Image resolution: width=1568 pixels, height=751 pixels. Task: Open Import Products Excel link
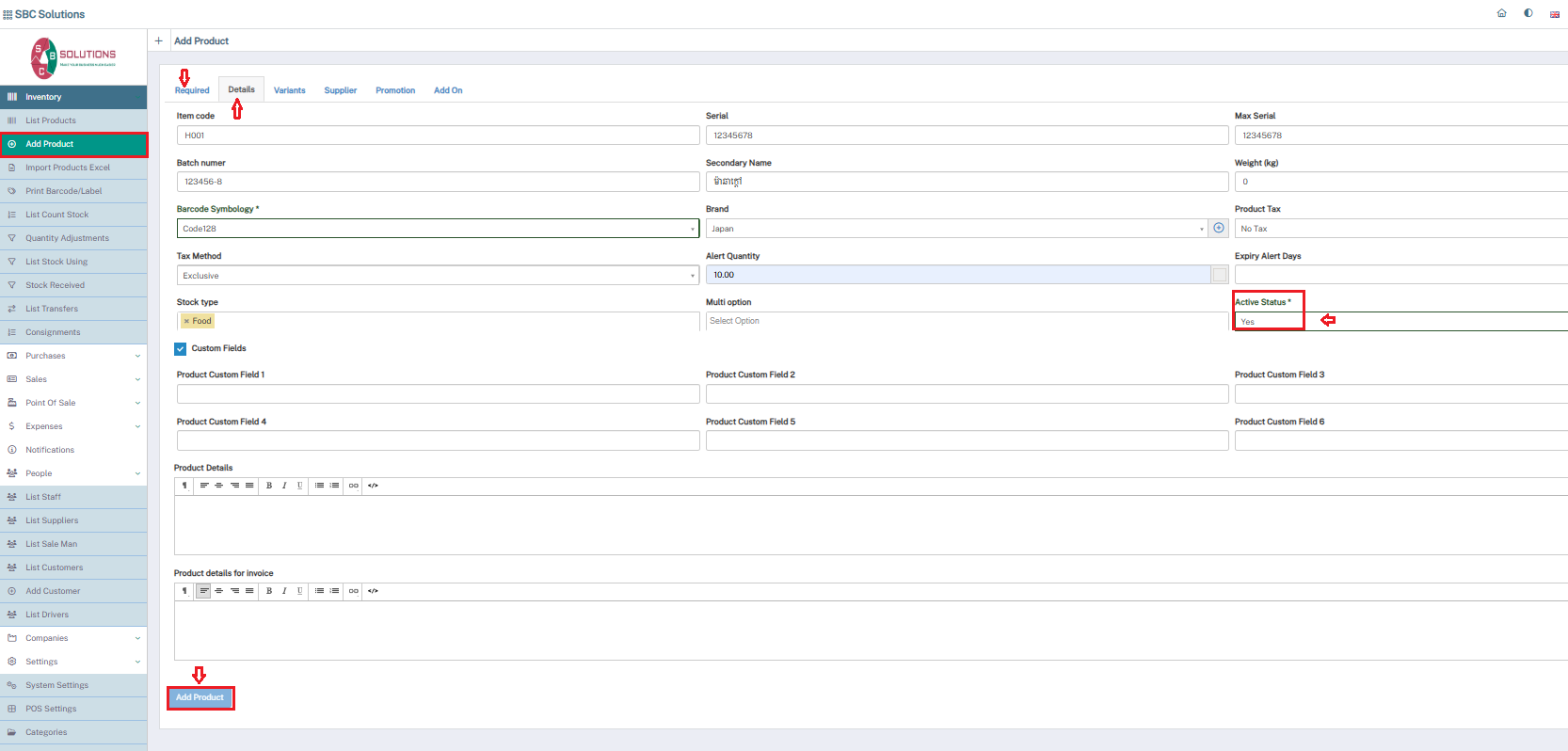click(x=68, y=168)
